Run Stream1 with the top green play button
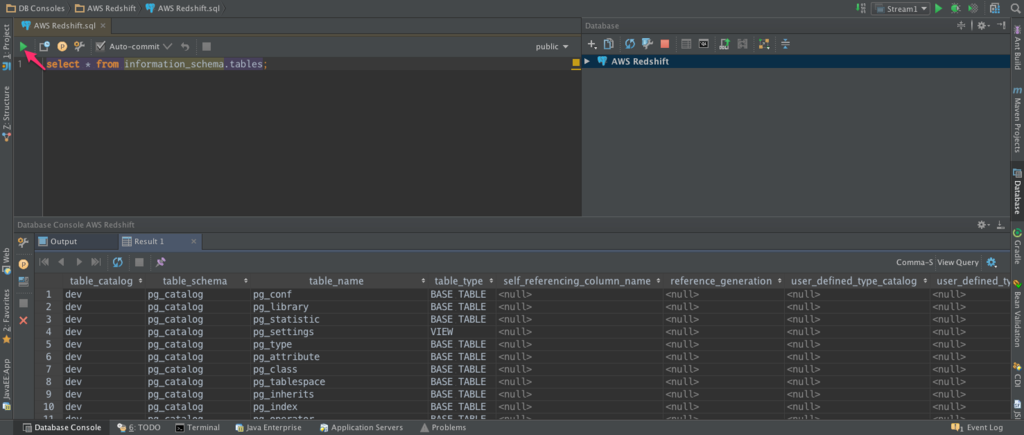The image size is (1024, 435). click(938, 8)
